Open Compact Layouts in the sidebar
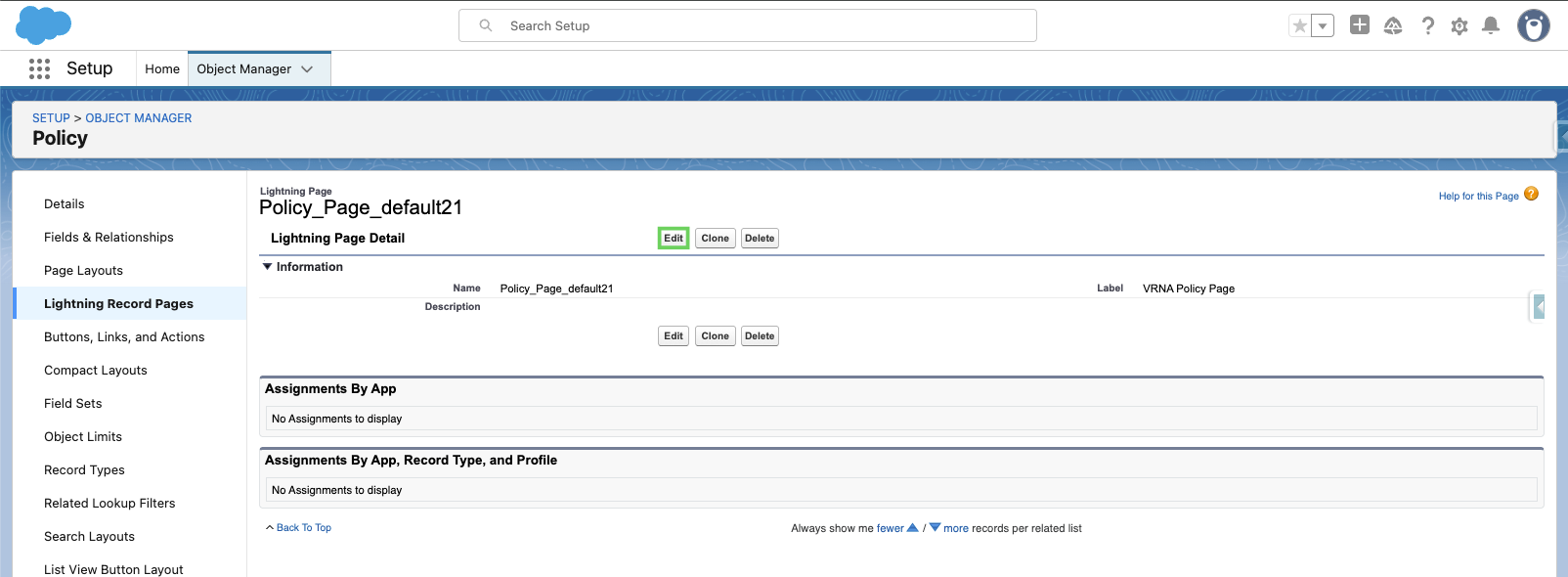This screenshot has height=577, width=1568. coord(96,370)
